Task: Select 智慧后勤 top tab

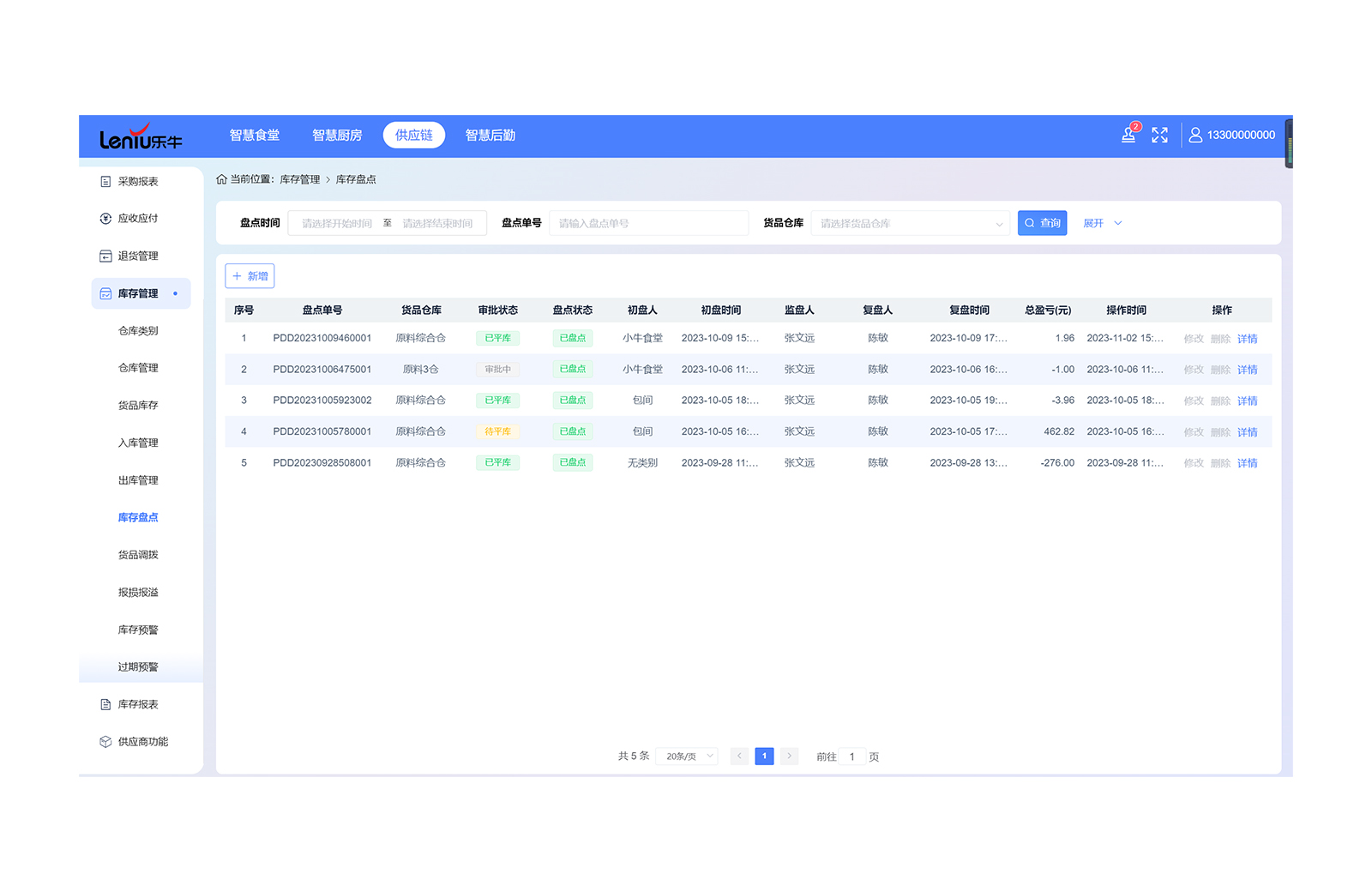Action: pos(490,136)
